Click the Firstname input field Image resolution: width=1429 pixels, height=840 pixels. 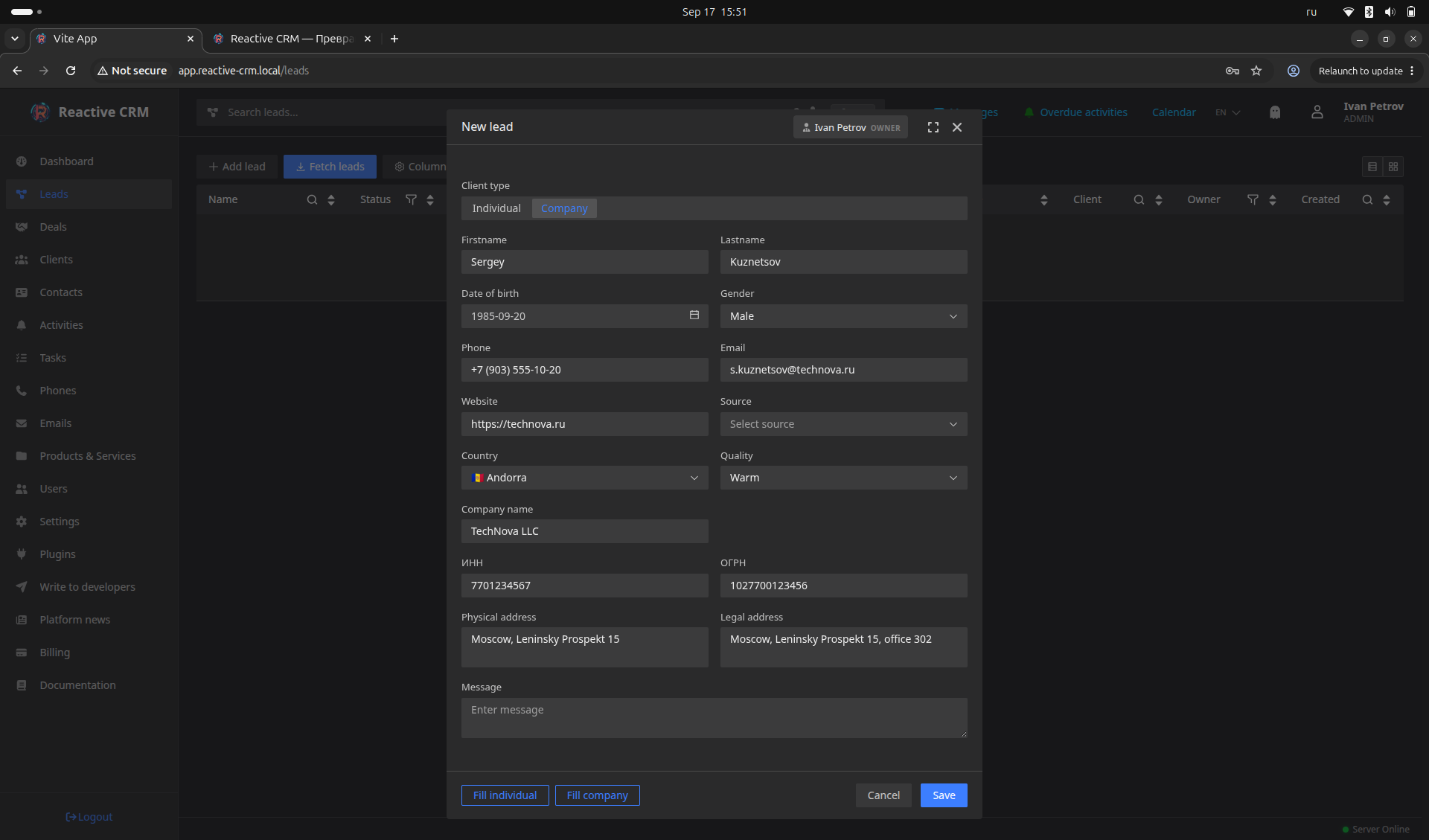click(584, 262)
